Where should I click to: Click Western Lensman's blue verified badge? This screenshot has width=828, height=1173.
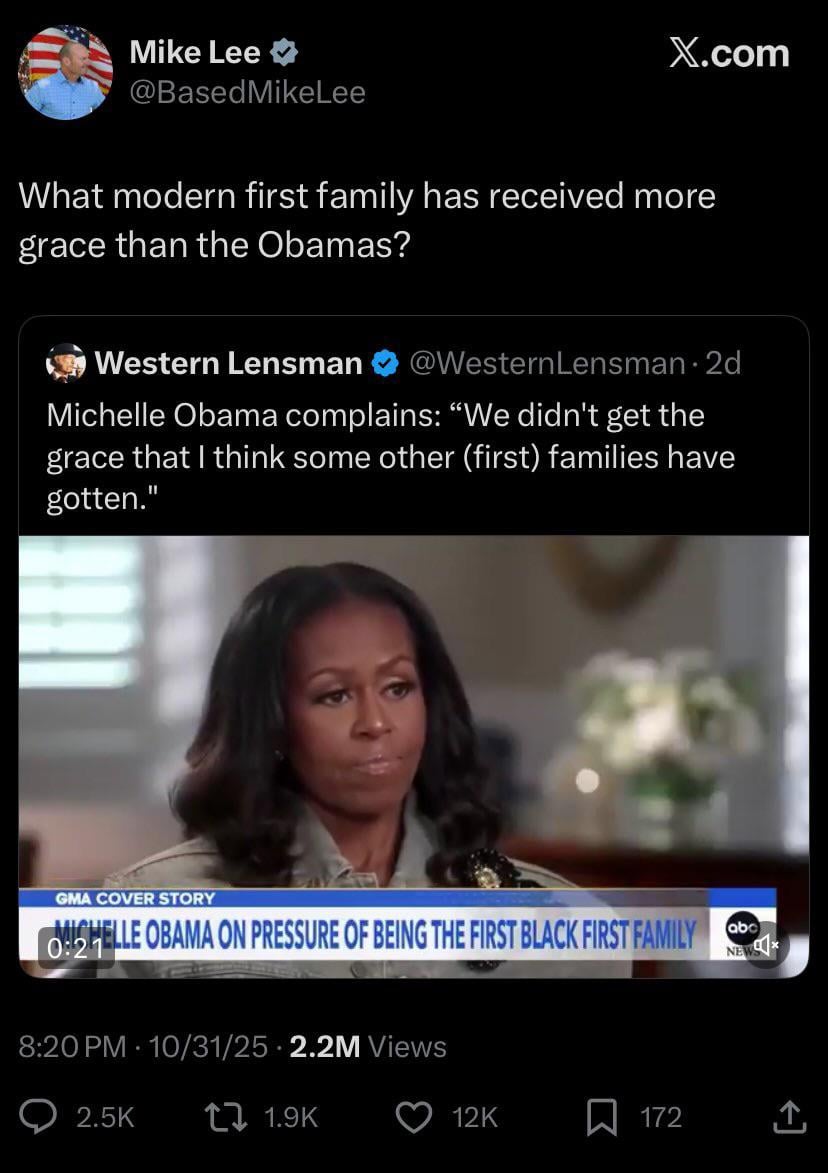(x=385, y=364)
